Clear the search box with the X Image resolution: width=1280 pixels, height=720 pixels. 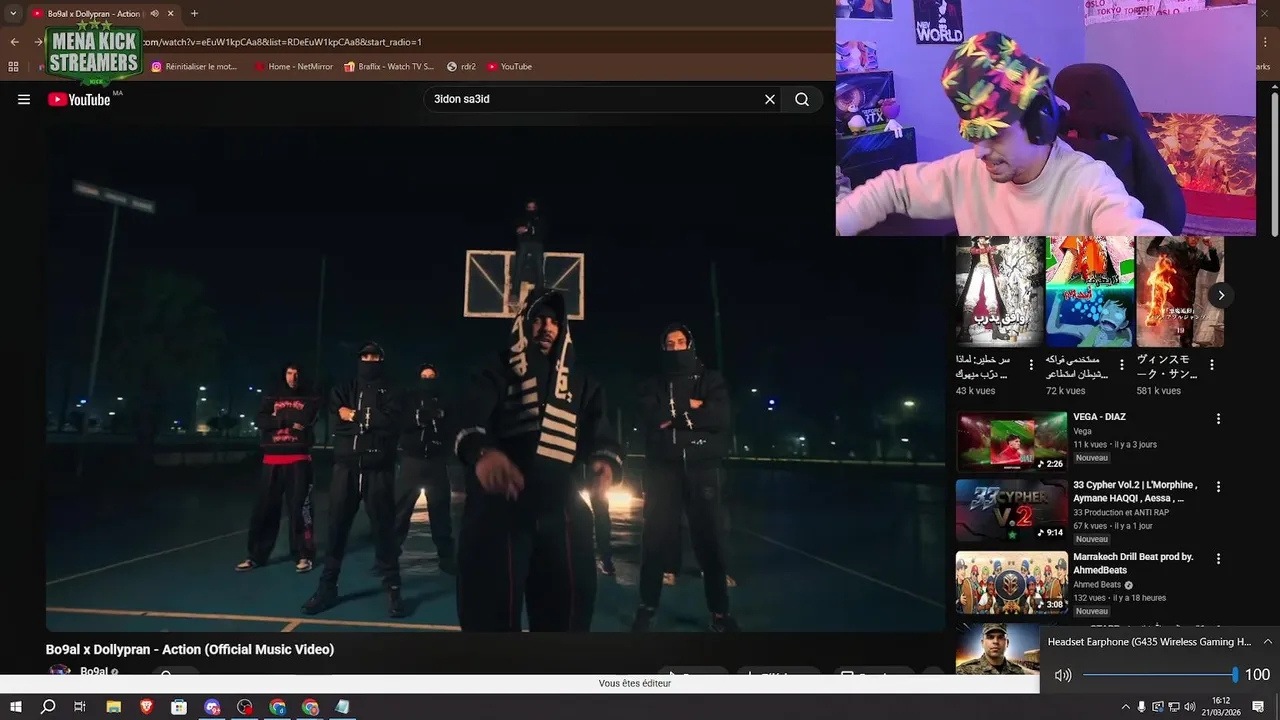pos(770,99)
